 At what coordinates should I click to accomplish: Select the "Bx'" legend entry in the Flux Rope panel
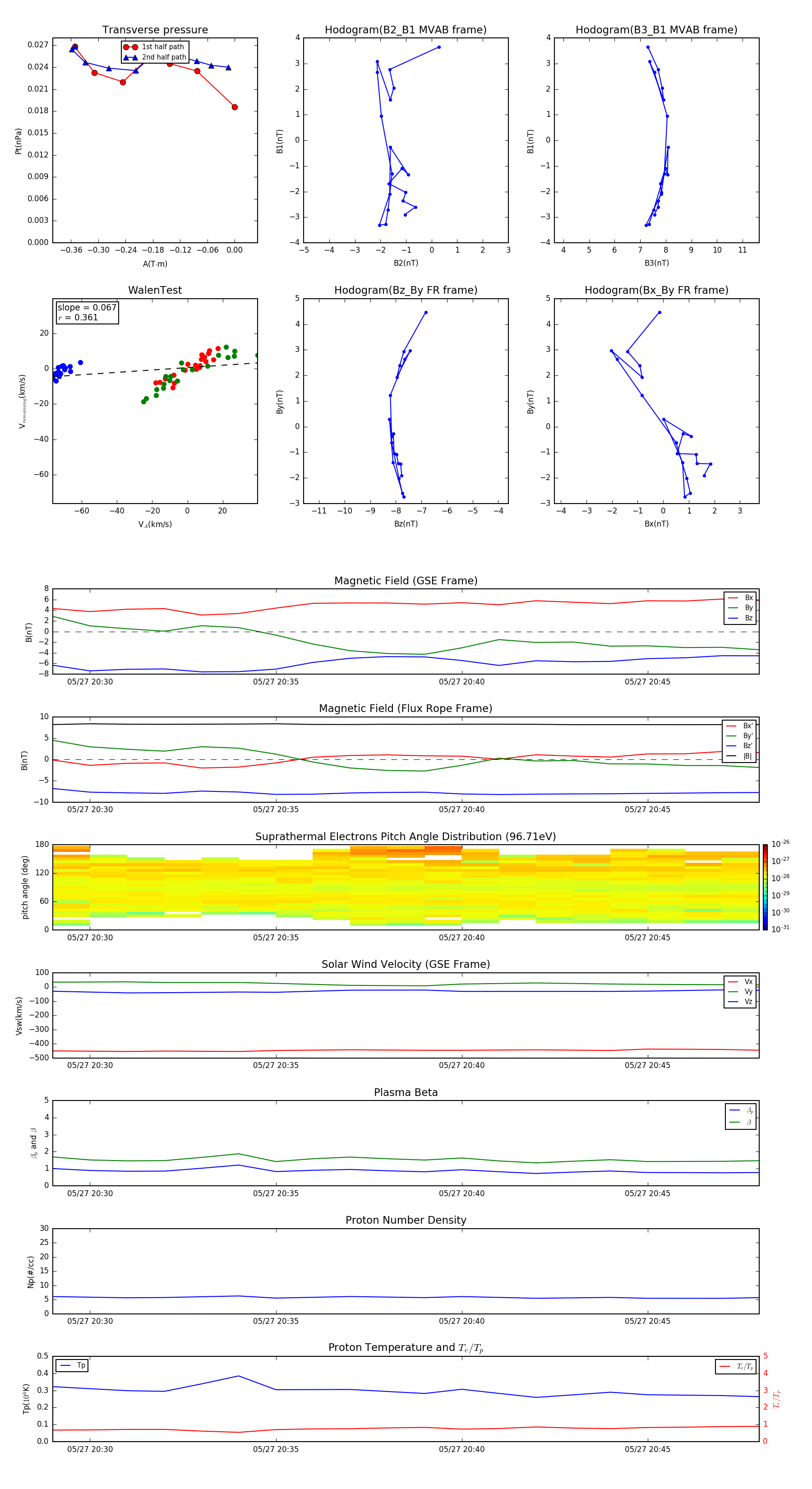[740, 726]
